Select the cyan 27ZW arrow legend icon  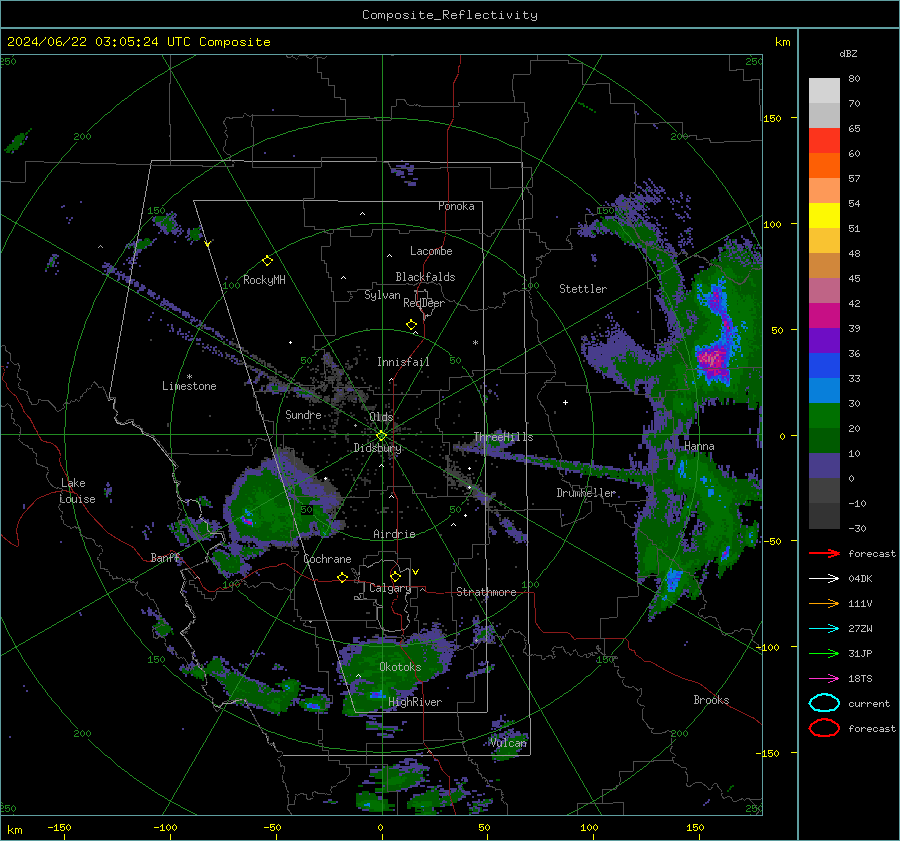pos(824,629)
